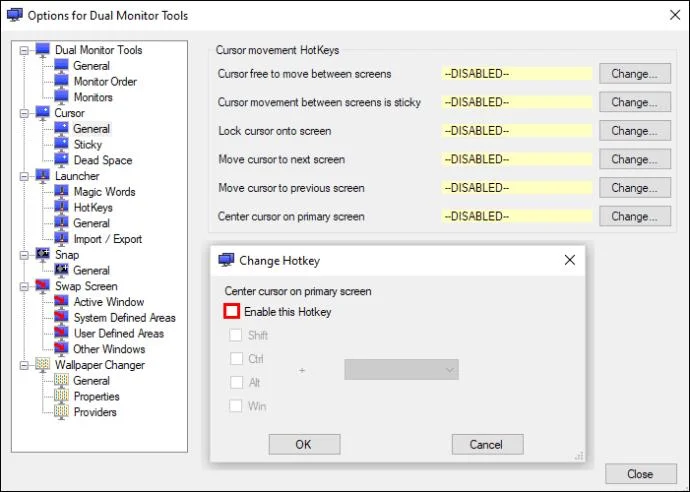Collapse the Wallpaper Changer tree node
The width and height of the screenshot is (690, 492).
24,365
